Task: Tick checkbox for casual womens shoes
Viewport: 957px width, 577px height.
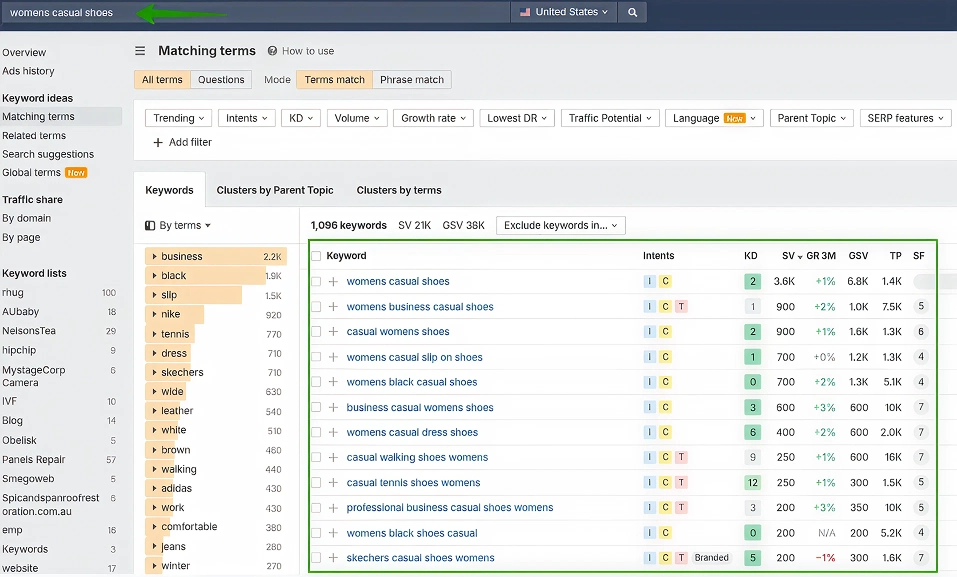Action: [x=316, y=332]
